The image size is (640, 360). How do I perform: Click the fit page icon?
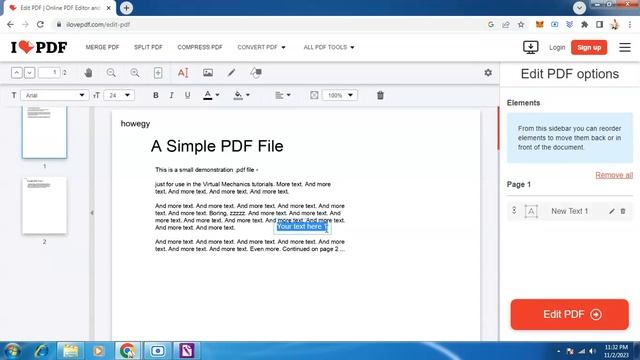click(x=158, y=73)
